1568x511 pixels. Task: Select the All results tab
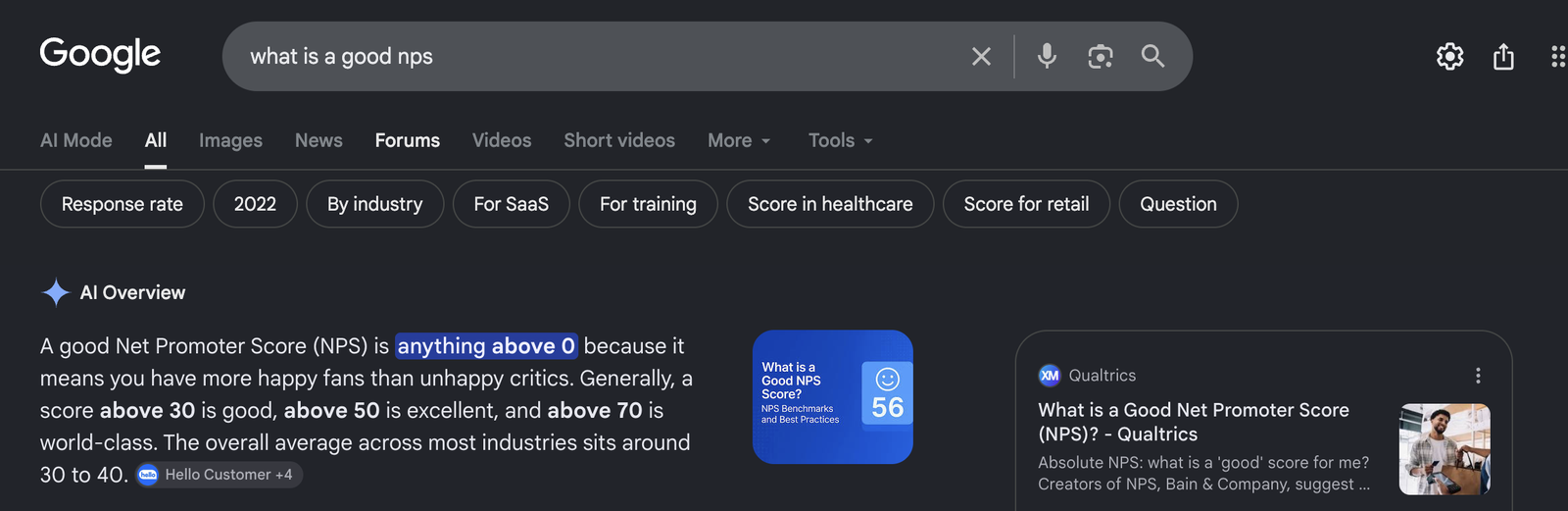click(x=156, y=140)
